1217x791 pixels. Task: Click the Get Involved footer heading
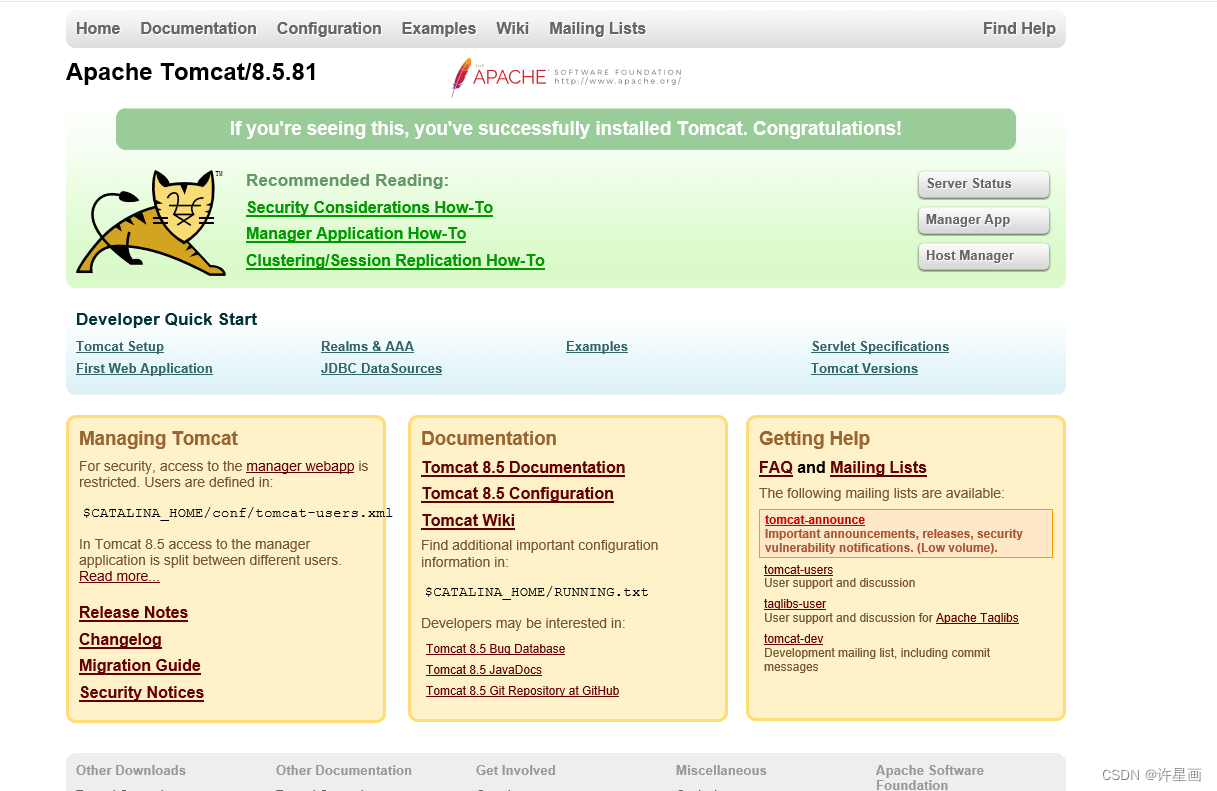coord(516,770)
